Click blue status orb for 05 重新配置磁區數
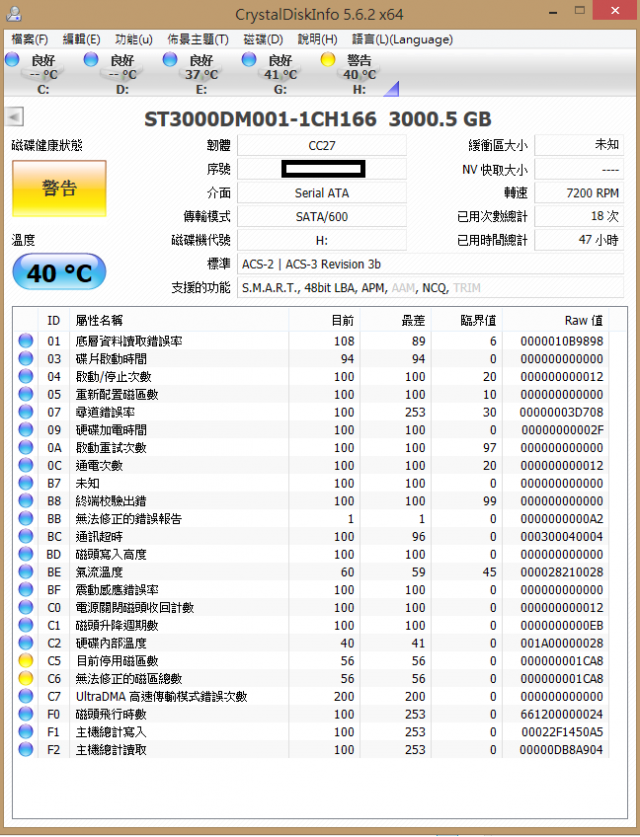The width and height of the screenshot is (640, 837). [x=26, y=394]
